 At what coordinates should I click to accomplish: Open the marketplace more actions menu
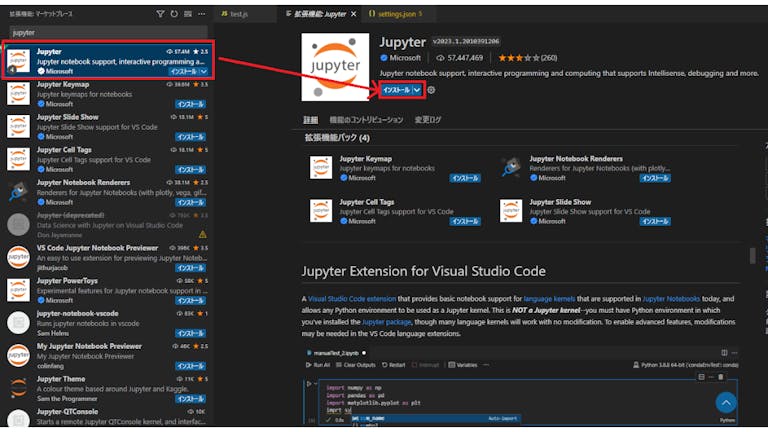tap(202, 14)
